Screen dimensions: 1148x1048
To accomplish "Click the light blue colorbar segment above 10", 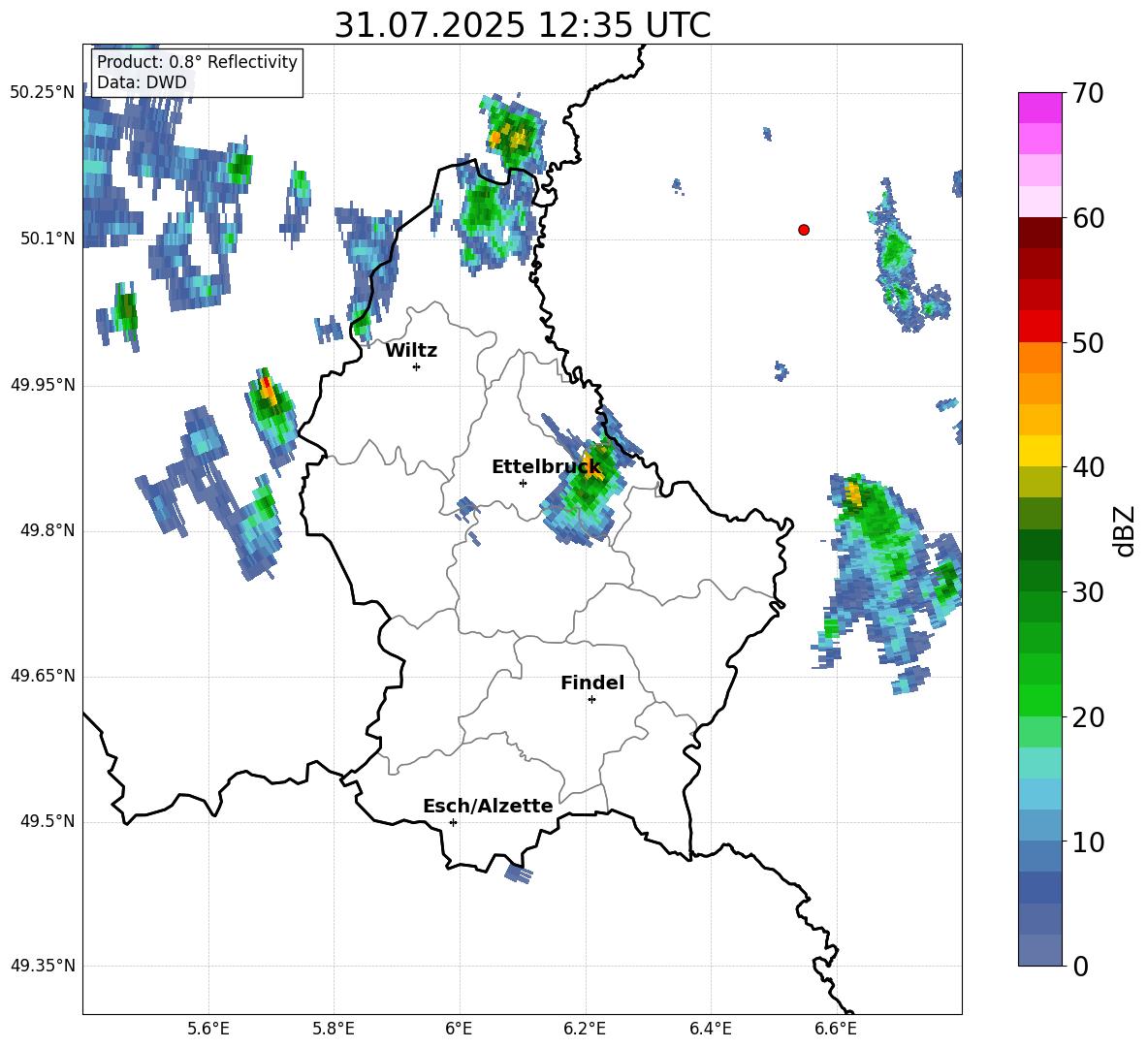I will [x=1039, y=826].
